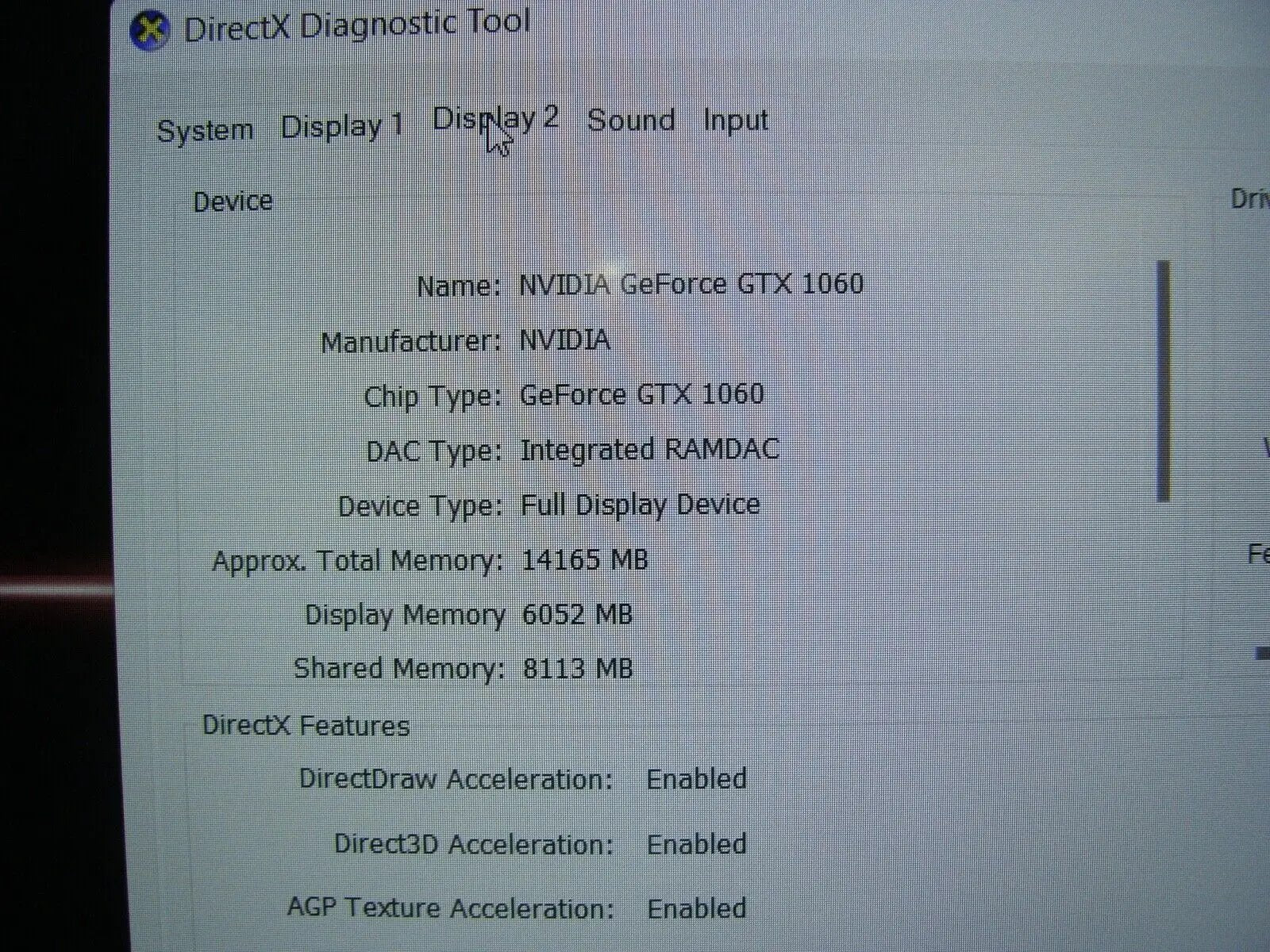Switch to the System tab

coord(205,130)
